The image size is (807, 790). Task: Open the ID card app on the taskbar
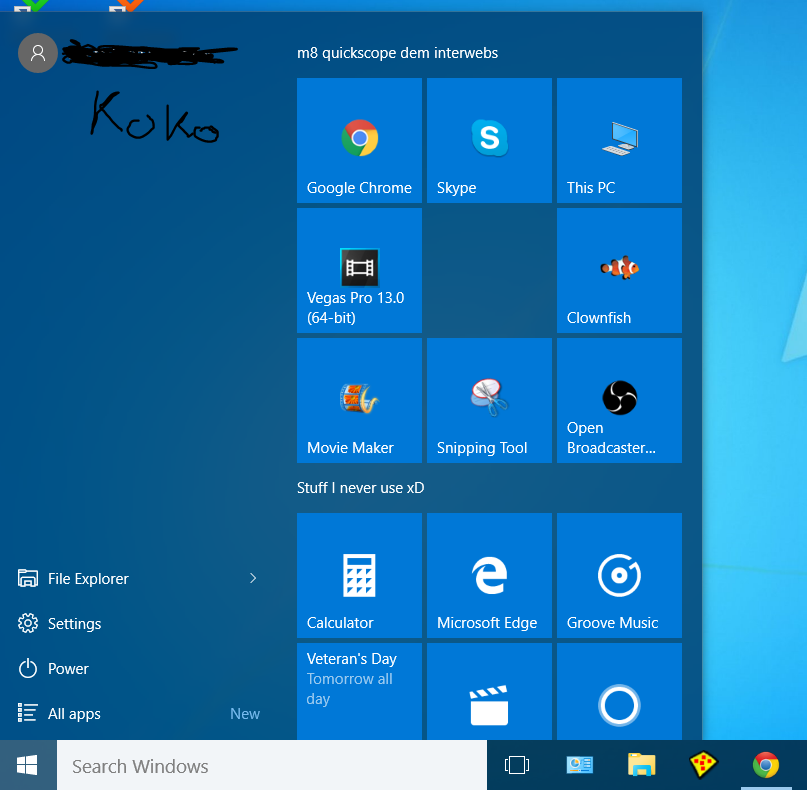tap(580, 765)
